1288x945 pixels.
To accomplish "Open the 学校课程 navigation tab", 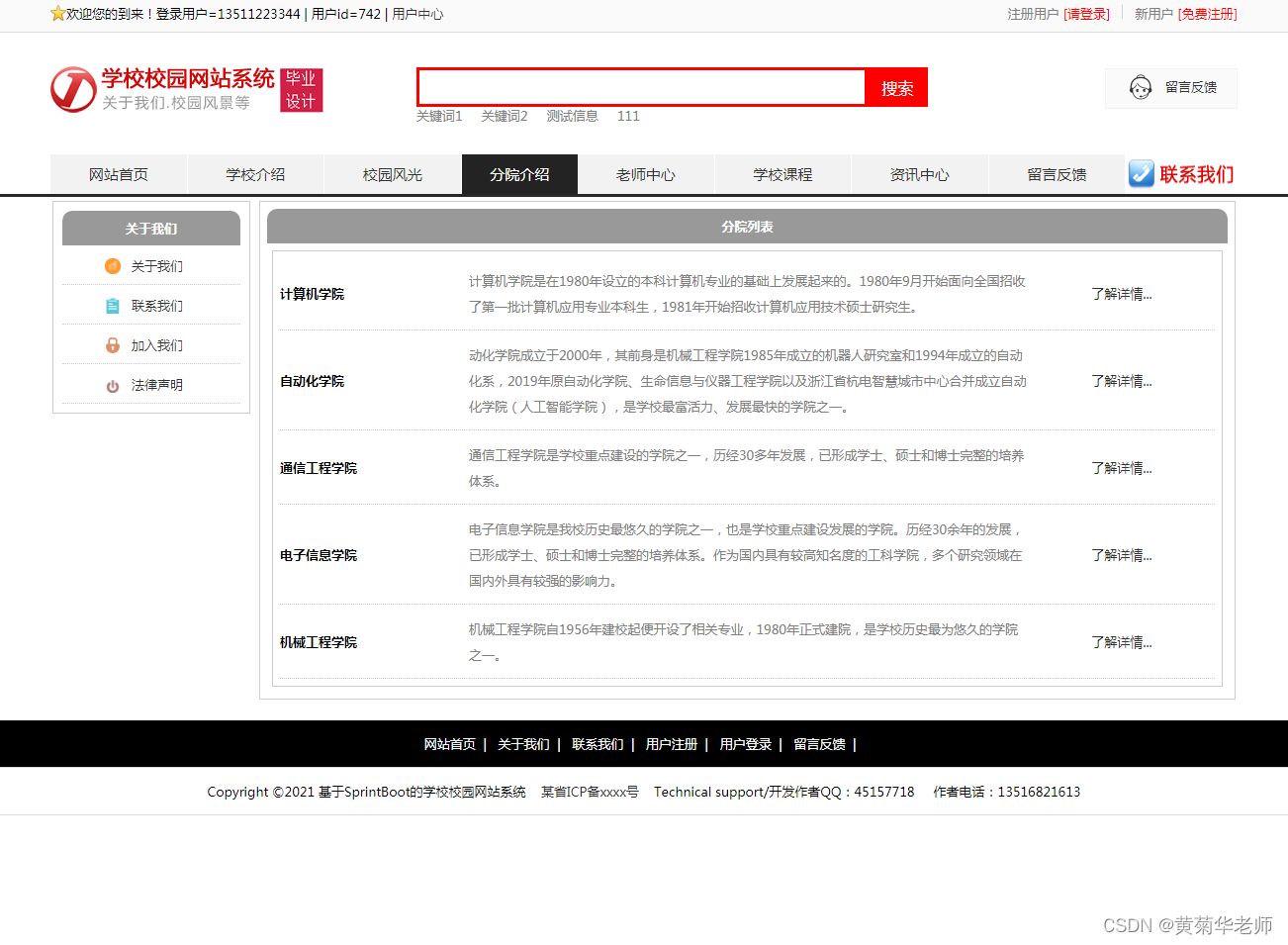I will click(x=782, y=174).
